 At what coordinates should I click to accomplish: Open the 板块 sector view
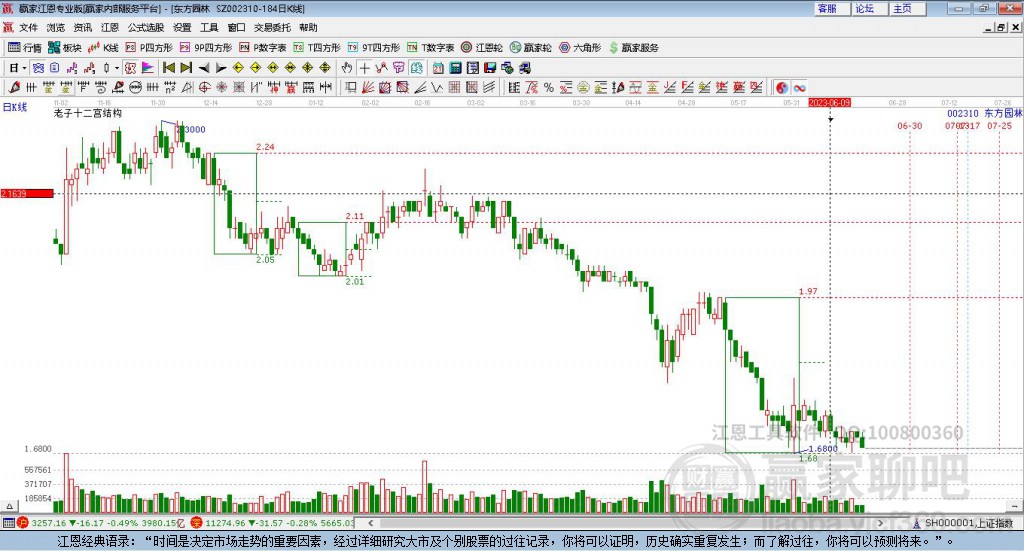(x=65, y=48)
